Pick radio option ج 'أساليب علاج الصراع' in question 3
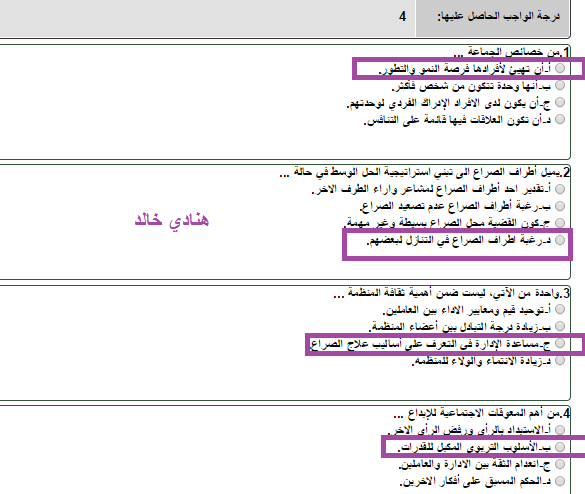This screenshot has height=494, width=585. [x=560, y=343]
